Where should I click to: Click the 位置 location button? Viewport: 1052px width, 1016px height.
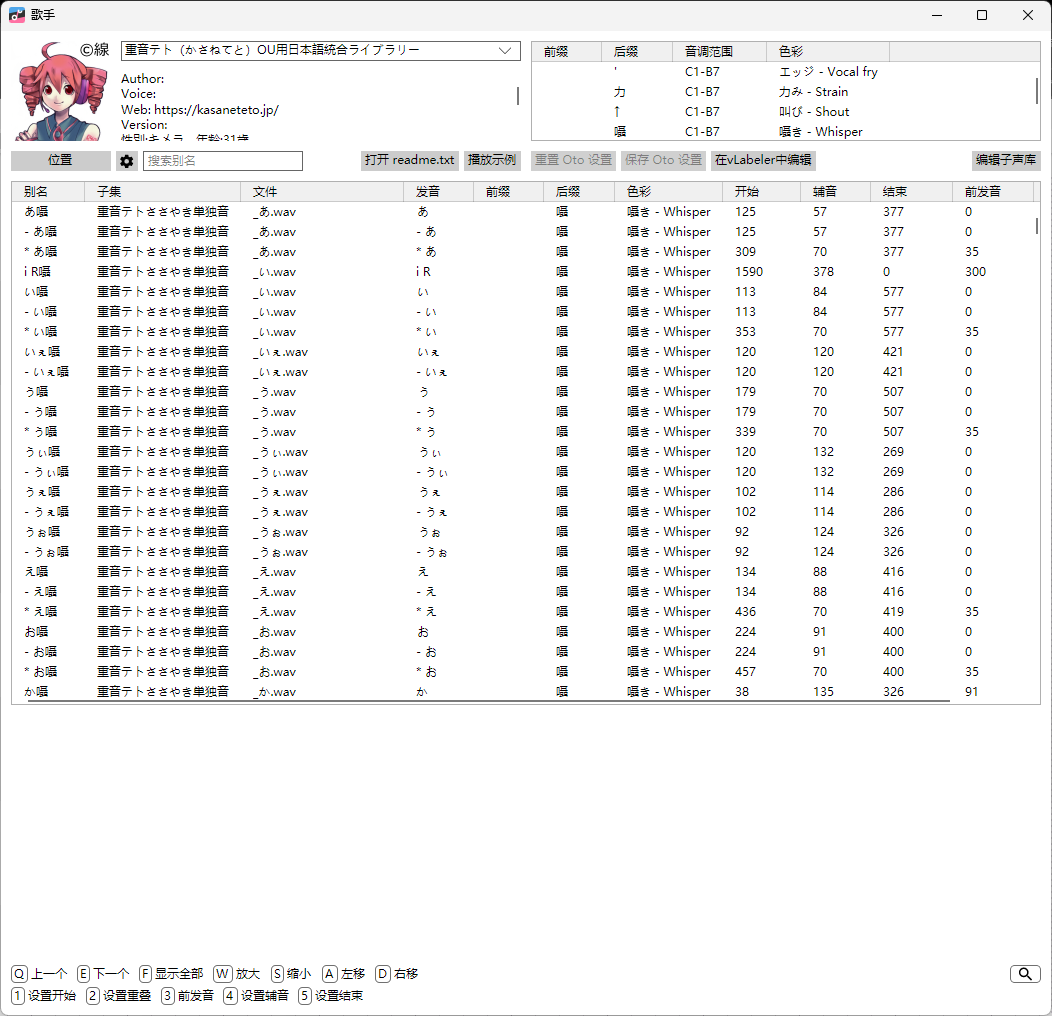(61, 161)
